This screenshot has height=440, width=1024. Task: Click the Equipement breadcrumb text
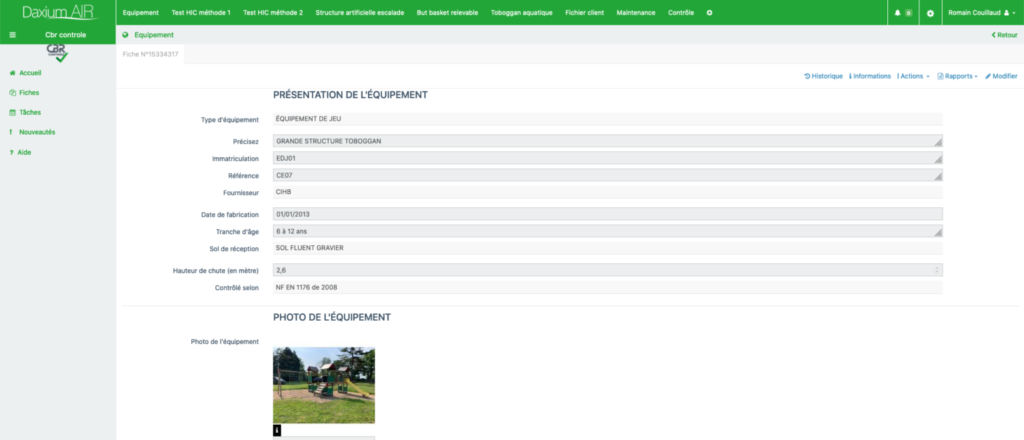pos(153,35)
